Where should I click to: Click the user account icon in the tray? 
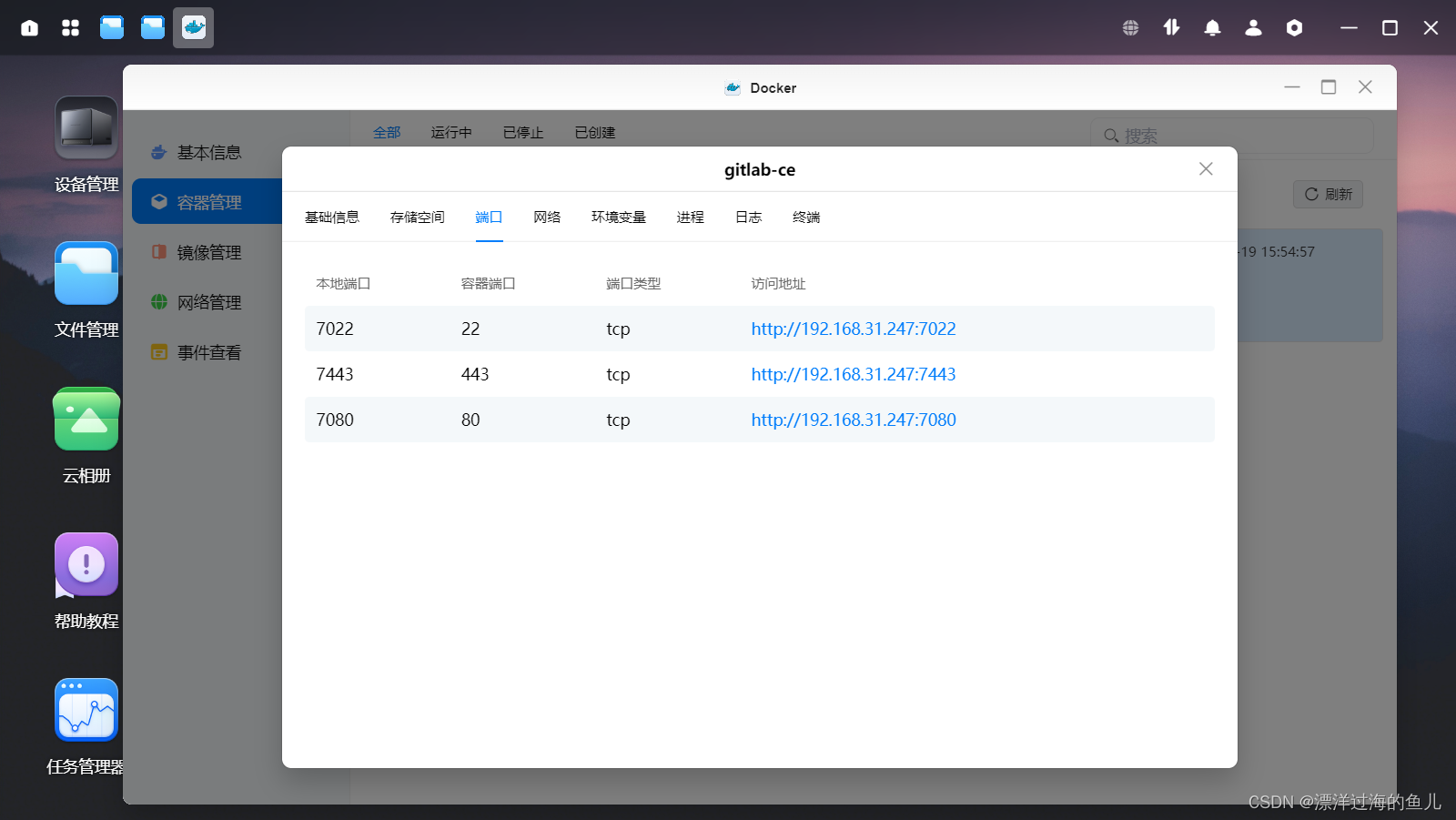[x=1253, y=27]
